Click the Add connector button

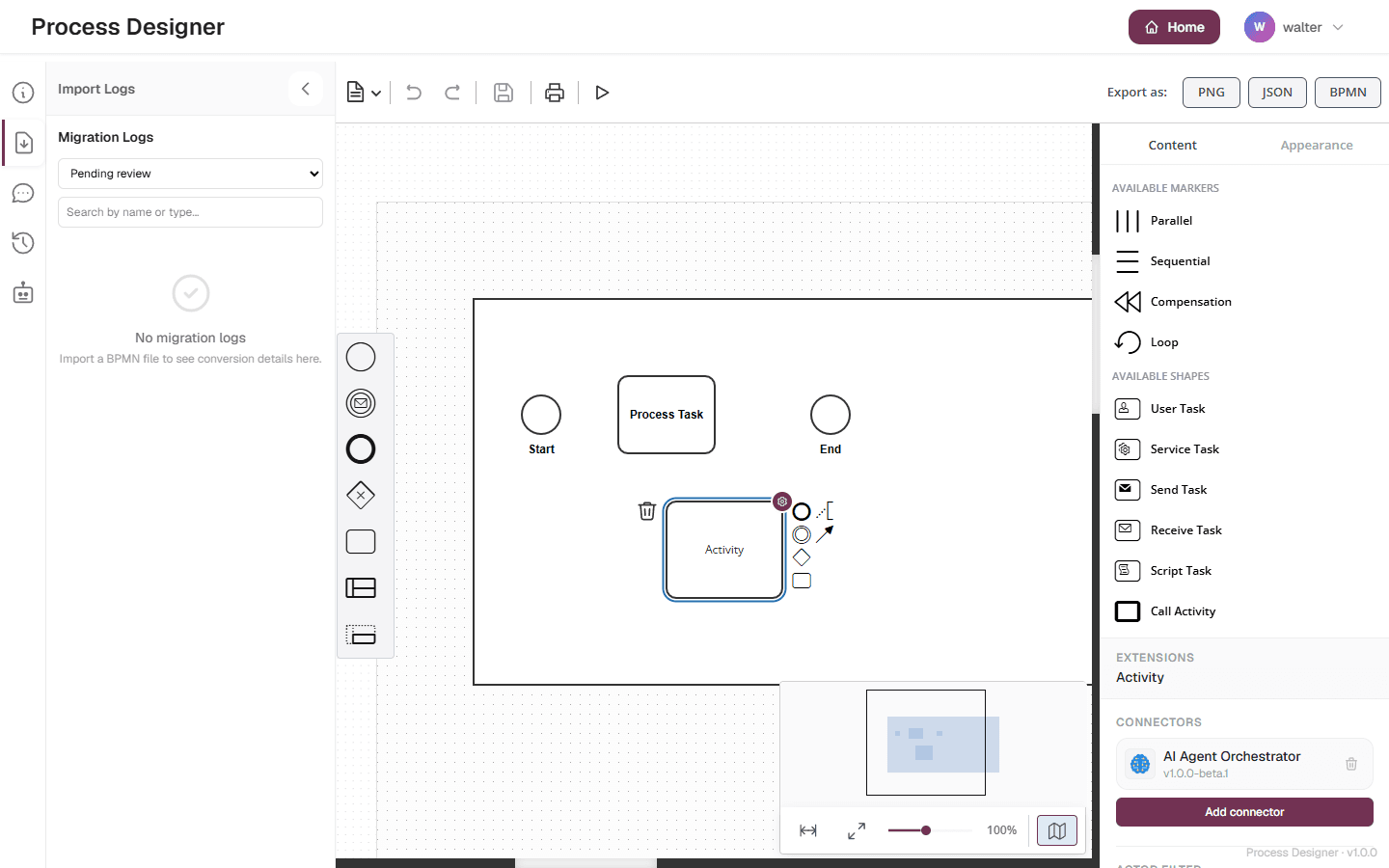click(x=1244, y=812)
